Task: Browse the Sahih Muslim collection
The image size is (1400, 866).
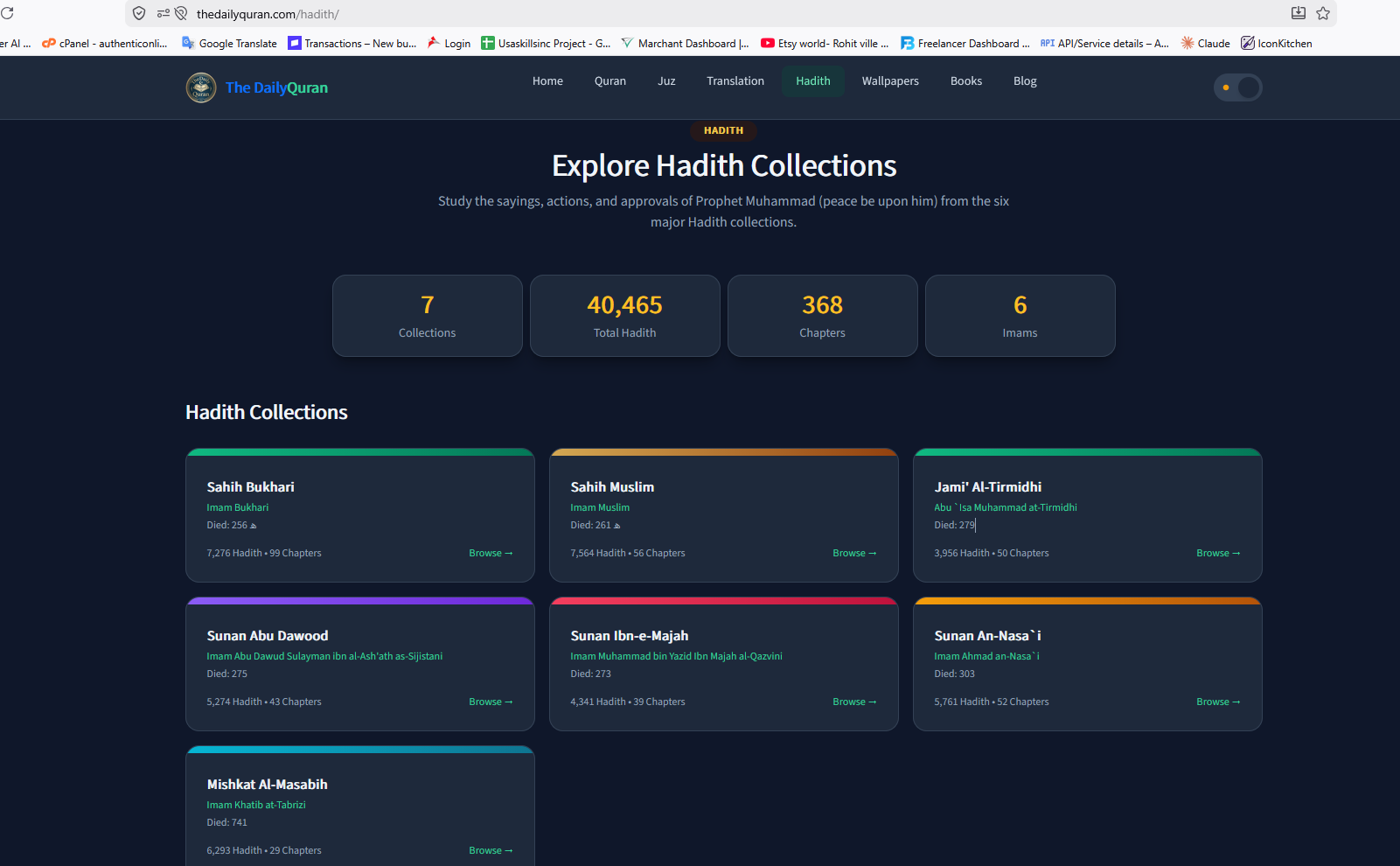Action: pos(854,553)
